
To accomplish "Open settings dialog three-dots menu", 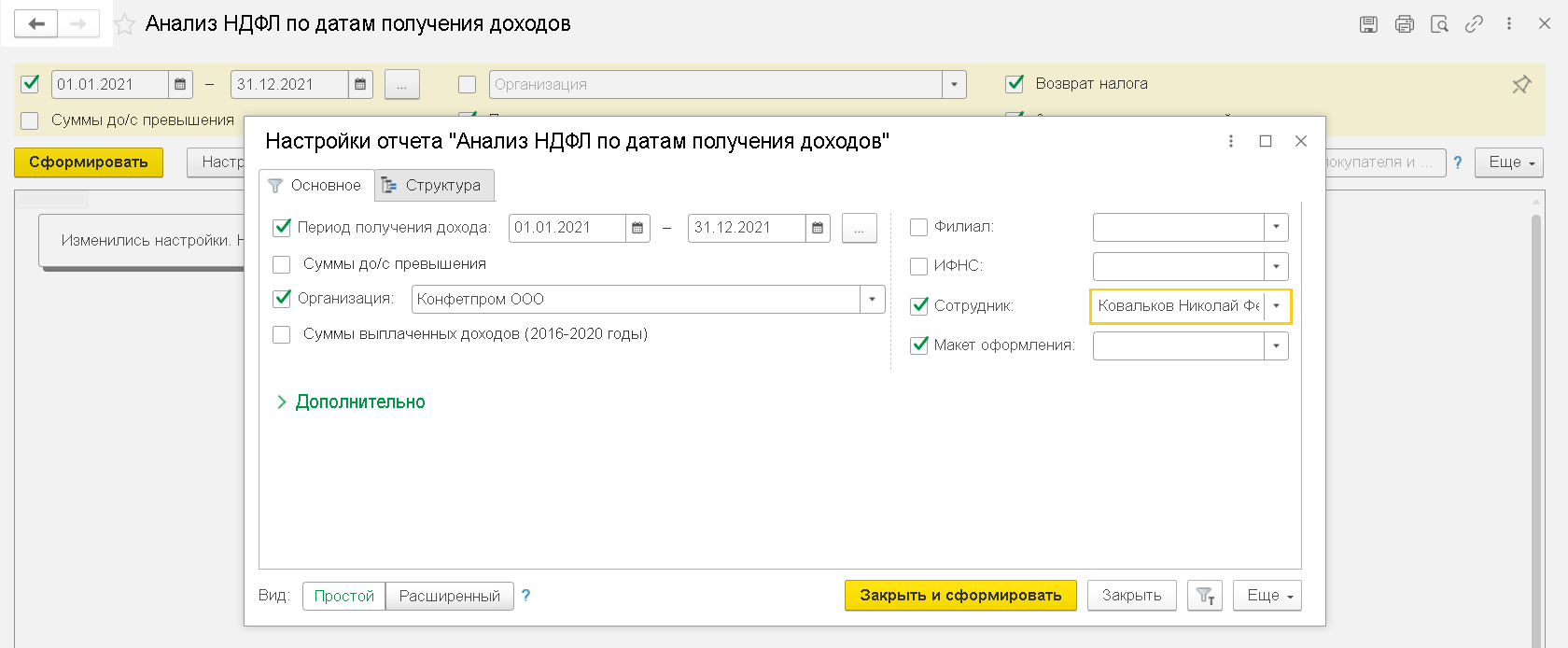I will [1231, 141].
